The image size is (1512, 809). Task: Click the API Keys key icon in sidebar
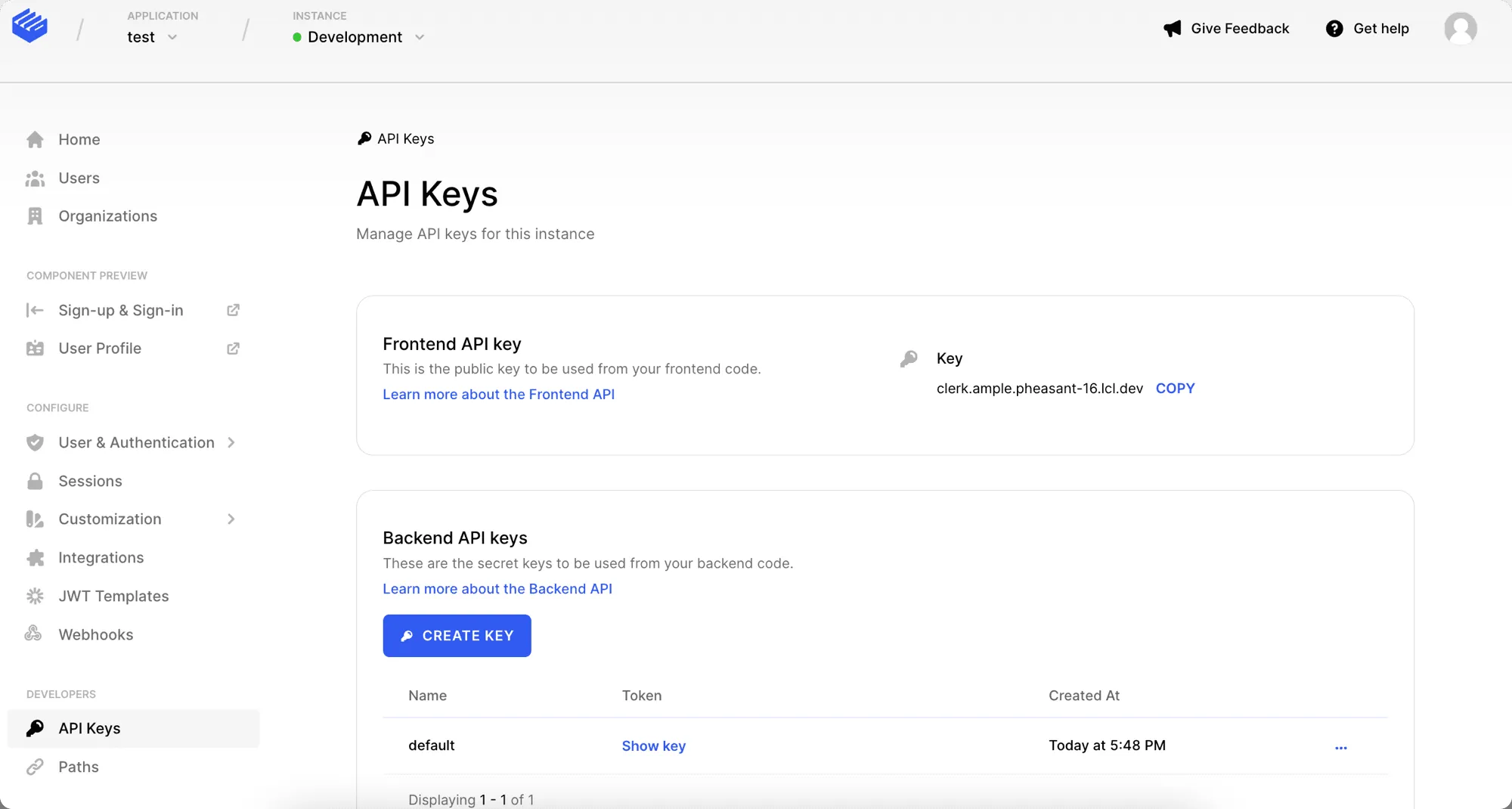tap(35, 728)
